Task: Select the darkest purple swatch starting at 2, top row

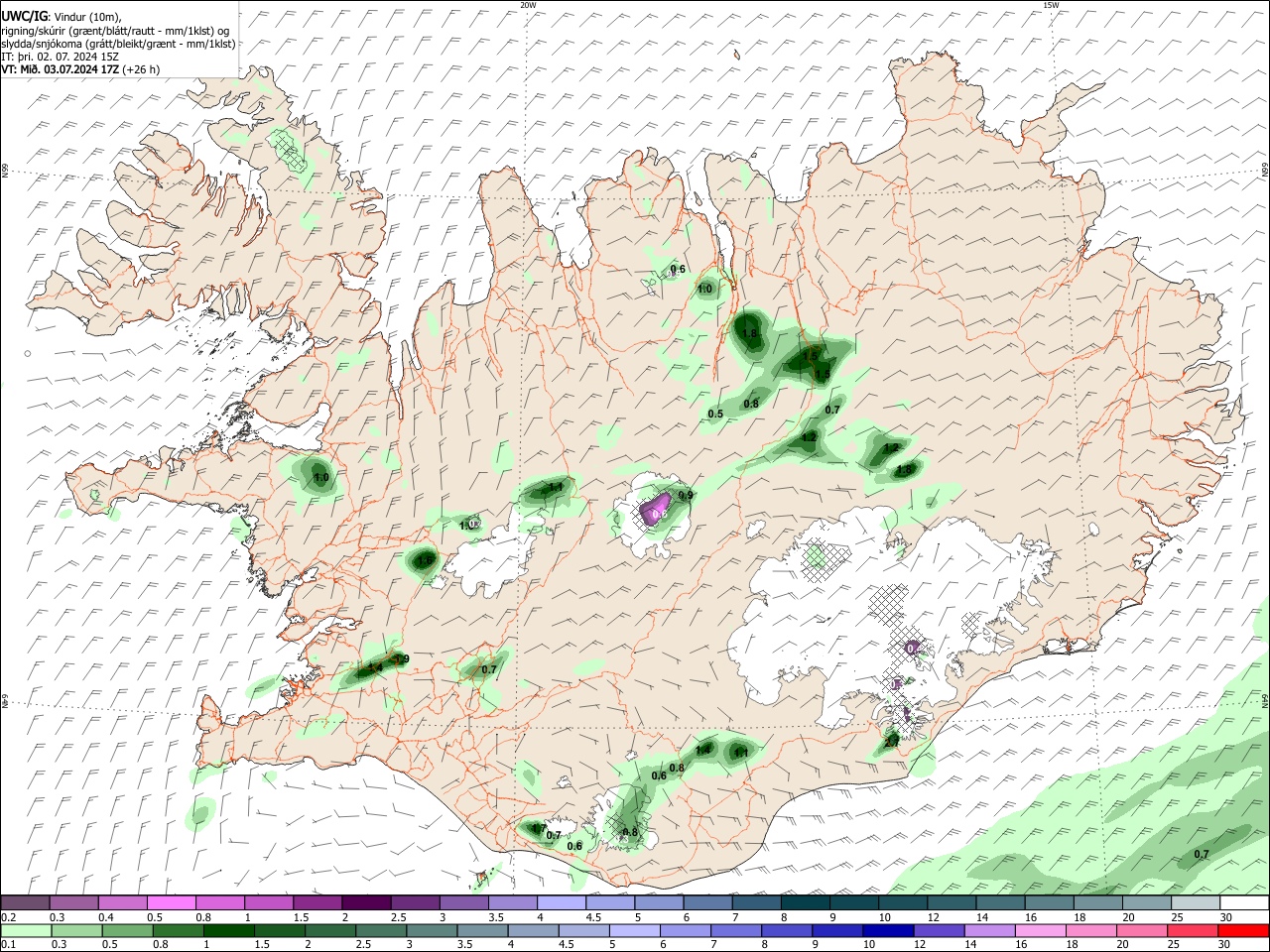Action: pyautogui.click(x=365, y=903)
